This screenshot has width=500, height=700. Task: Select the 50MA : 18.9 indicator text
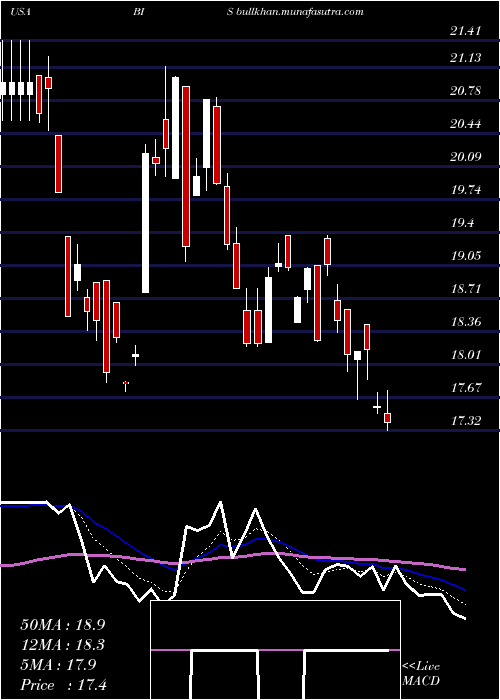(x=63, y=624)
